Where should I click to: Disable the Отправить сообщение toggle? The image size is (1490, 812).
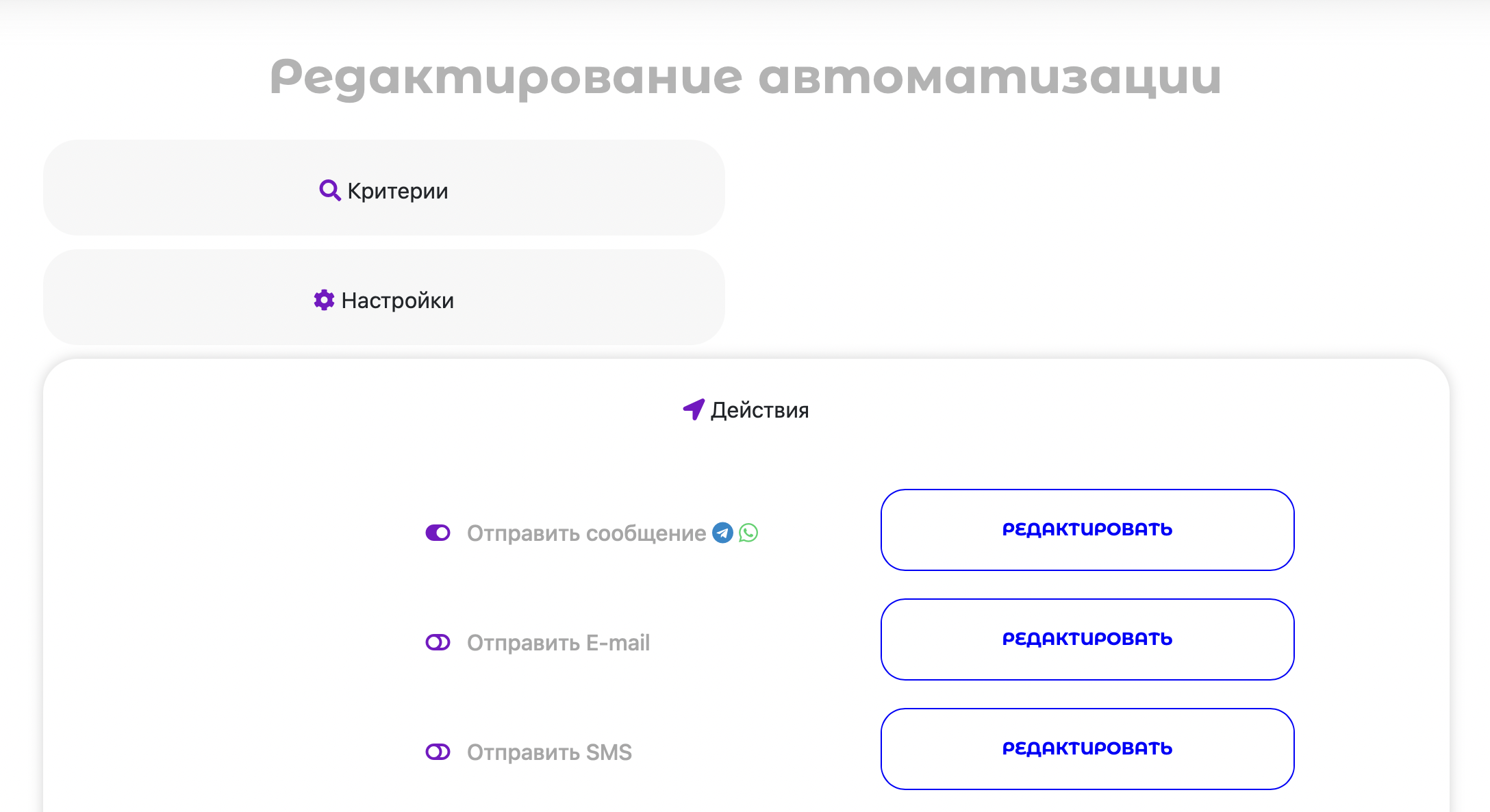pyautogui.click(x=438, y=533)
